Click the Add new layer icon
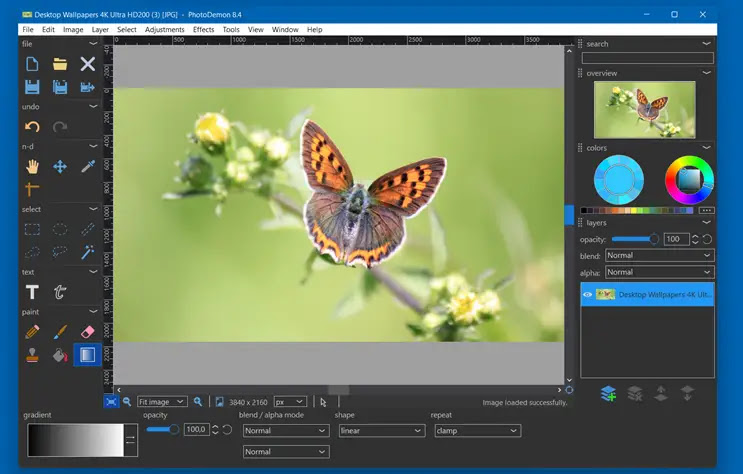This screenshot has width=743, height=474. [608, 394]
